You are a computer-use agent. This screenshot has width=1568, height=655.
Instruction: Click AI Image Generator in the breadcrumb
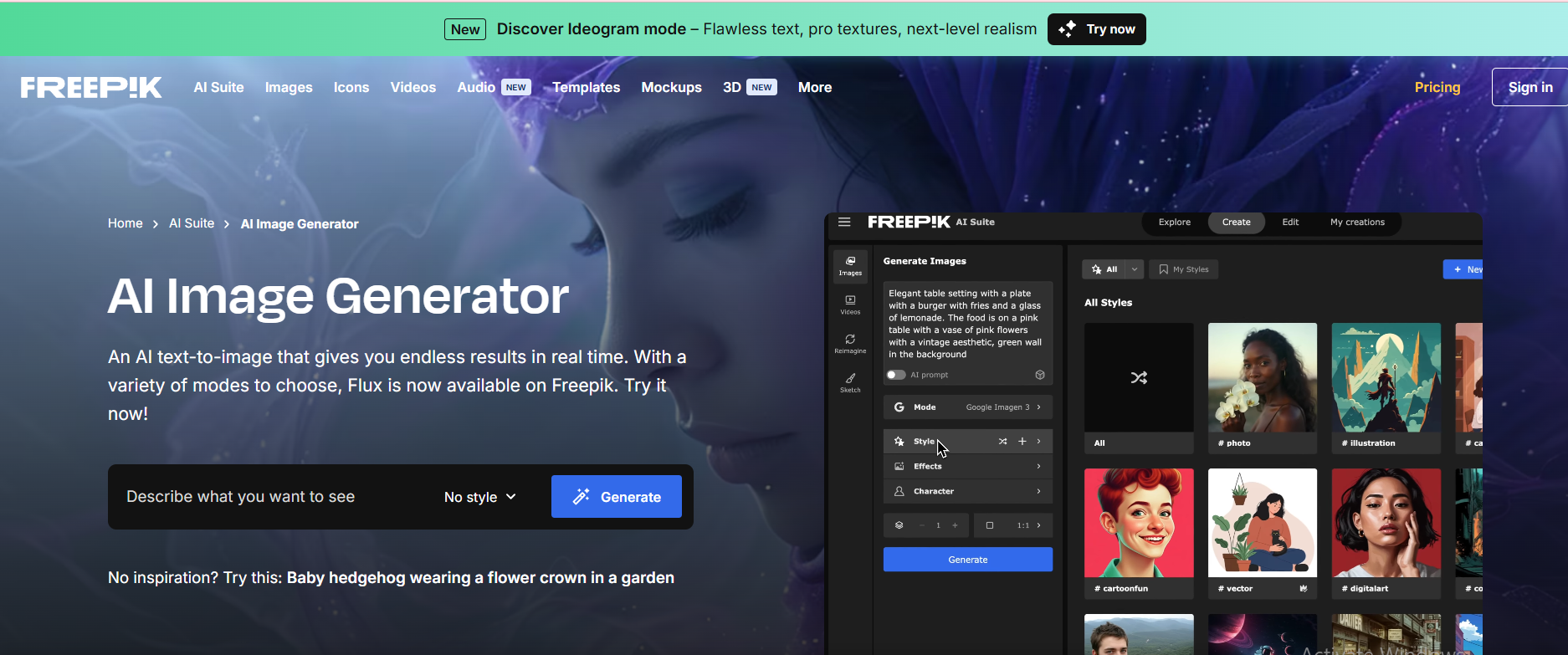pos(300,224)
